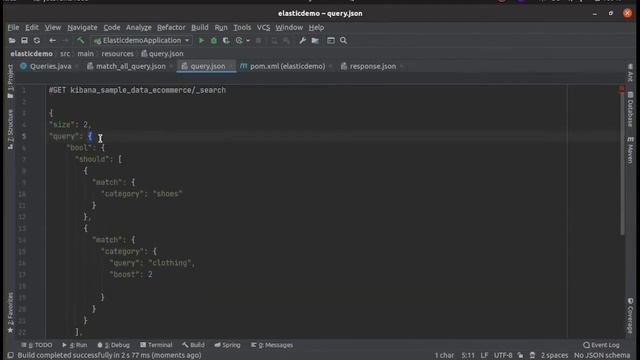Open the File menu

pyautogui.click(x=13, y=27)
